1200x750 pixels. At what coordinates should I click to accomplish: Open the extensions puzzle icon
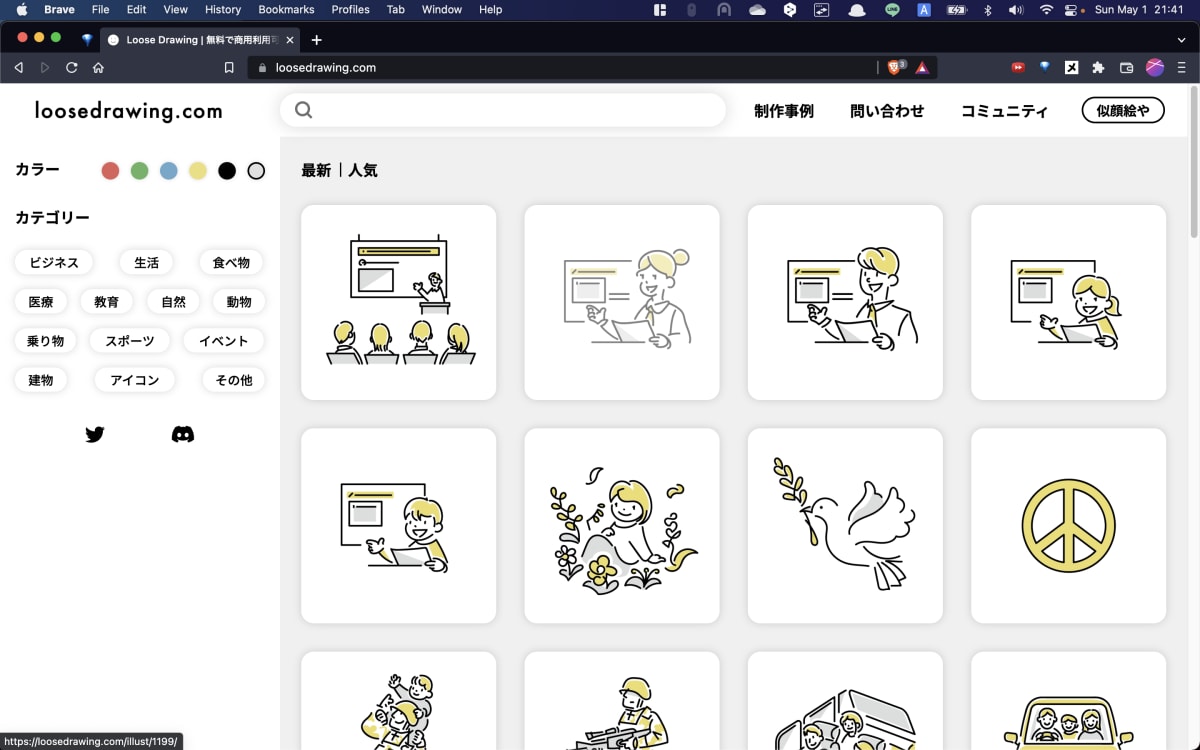(x=1098, y=68)
